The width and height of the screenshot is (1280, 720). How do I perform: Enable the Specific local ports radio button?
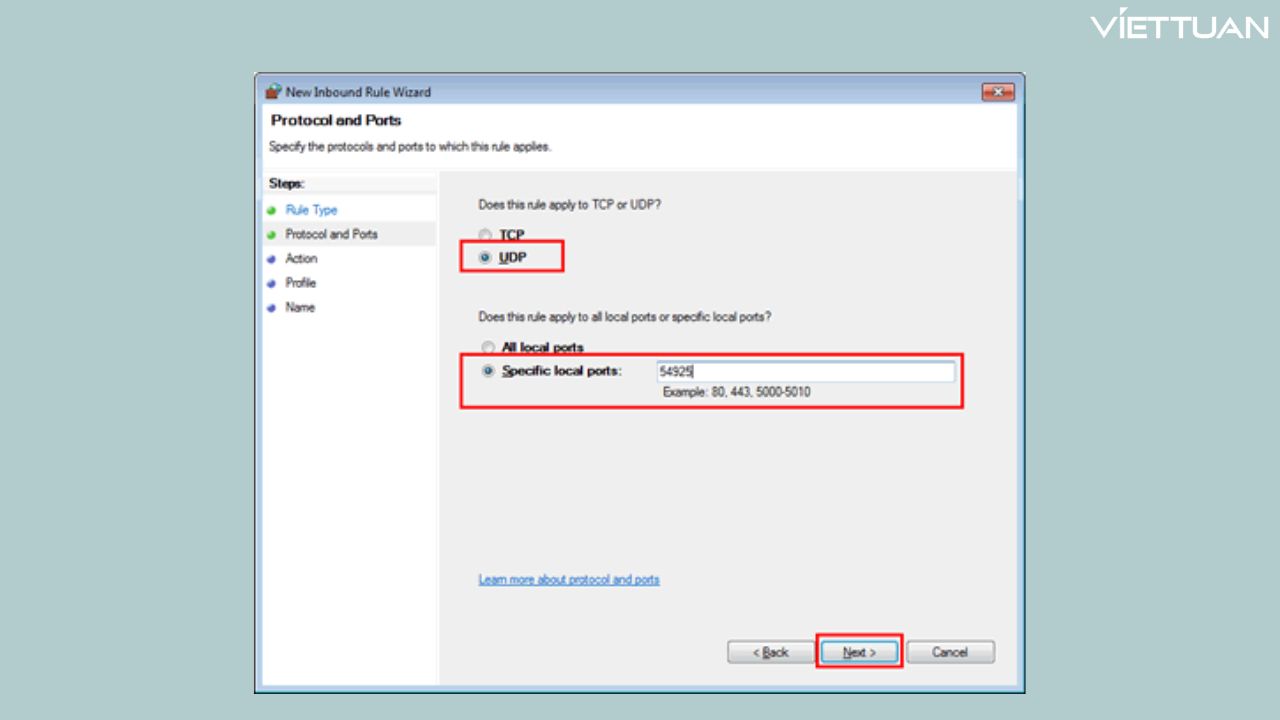488,371
